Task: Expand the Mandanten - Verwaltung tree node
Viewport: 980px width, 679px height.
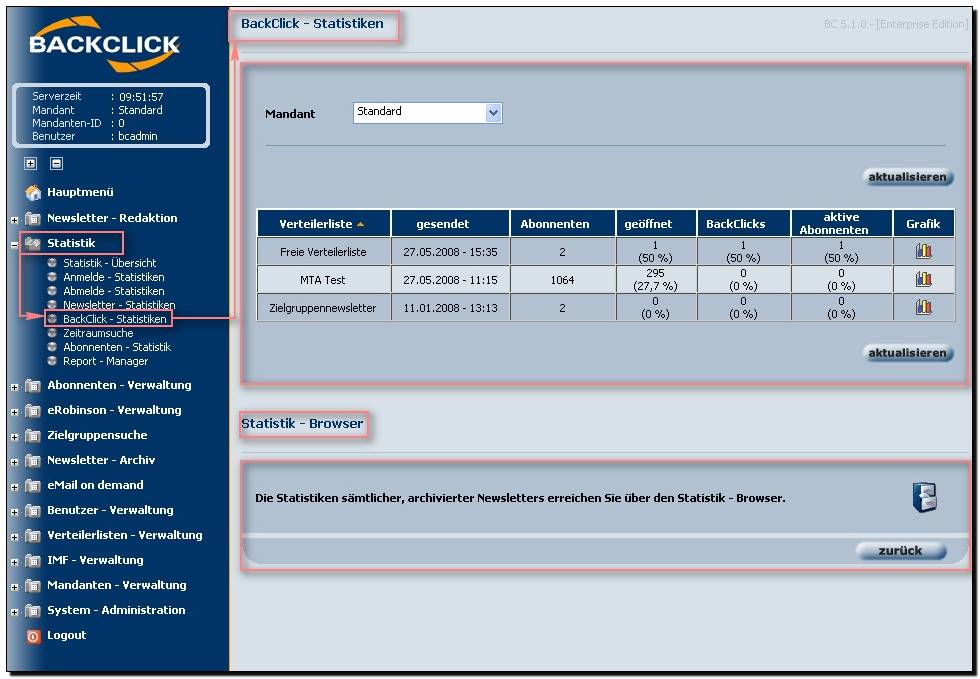Action: (x=14, y=587)
